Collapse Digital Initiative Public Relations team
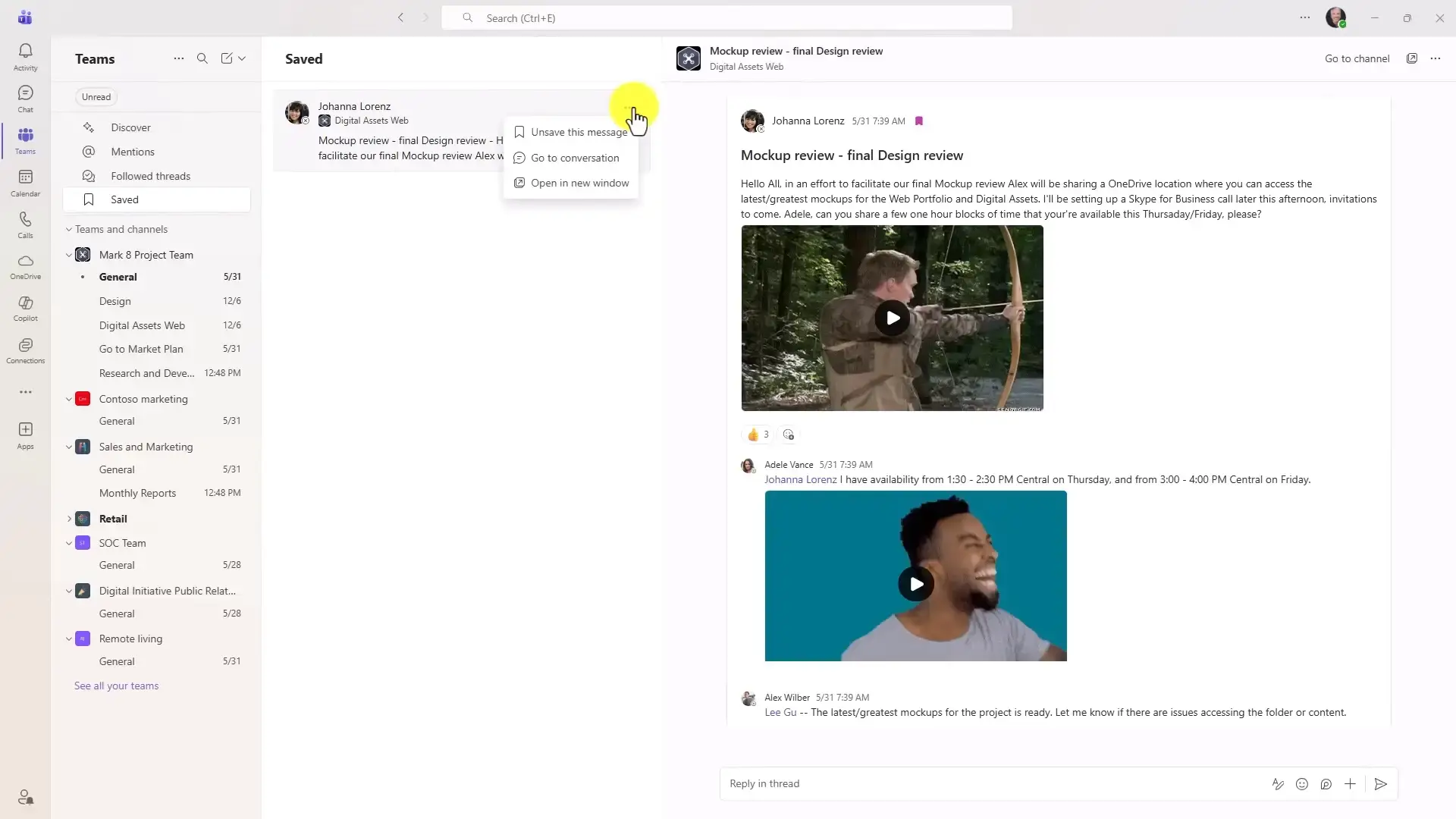The image size is (1456, 819). [x=69, y=591]
